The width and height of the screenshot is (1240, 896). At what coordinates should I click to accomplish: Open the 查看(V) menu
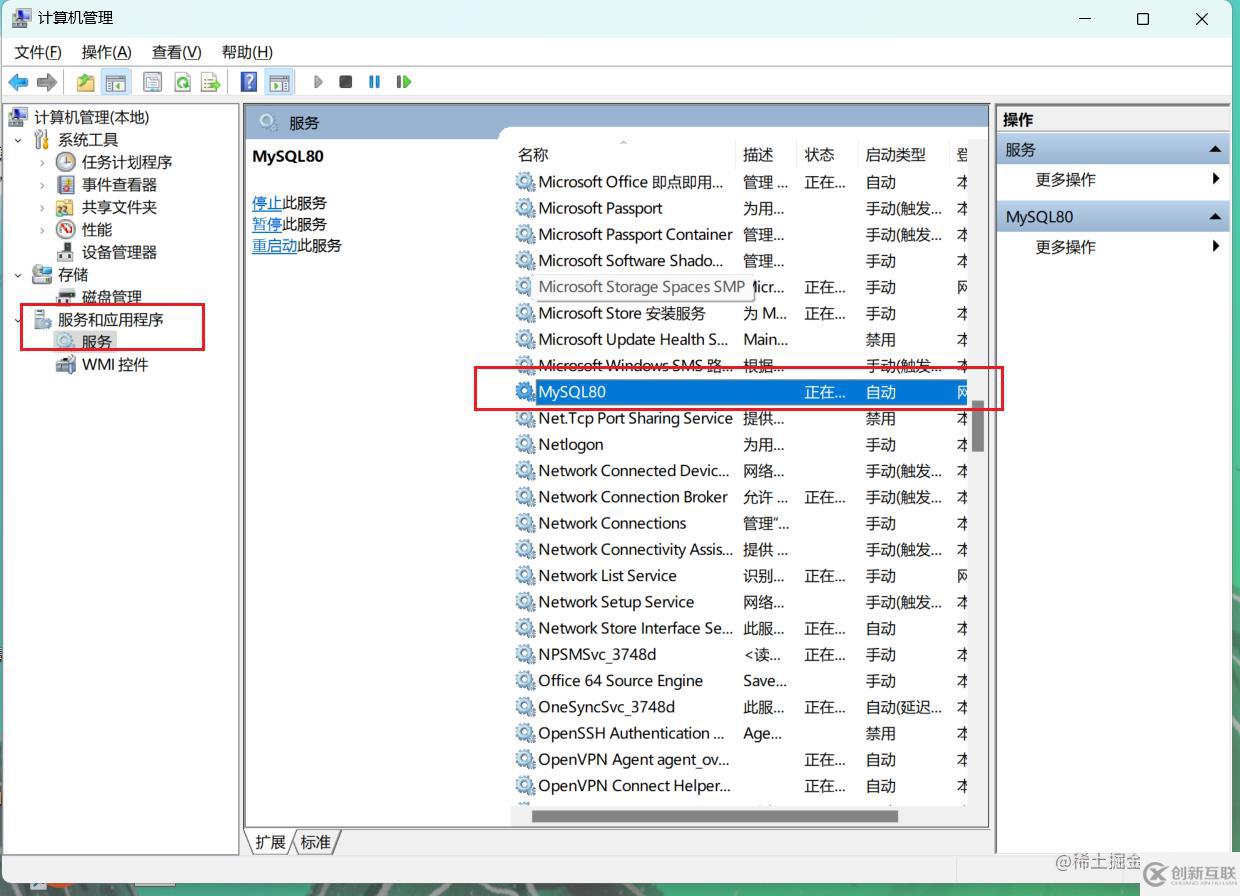(176, 52)
